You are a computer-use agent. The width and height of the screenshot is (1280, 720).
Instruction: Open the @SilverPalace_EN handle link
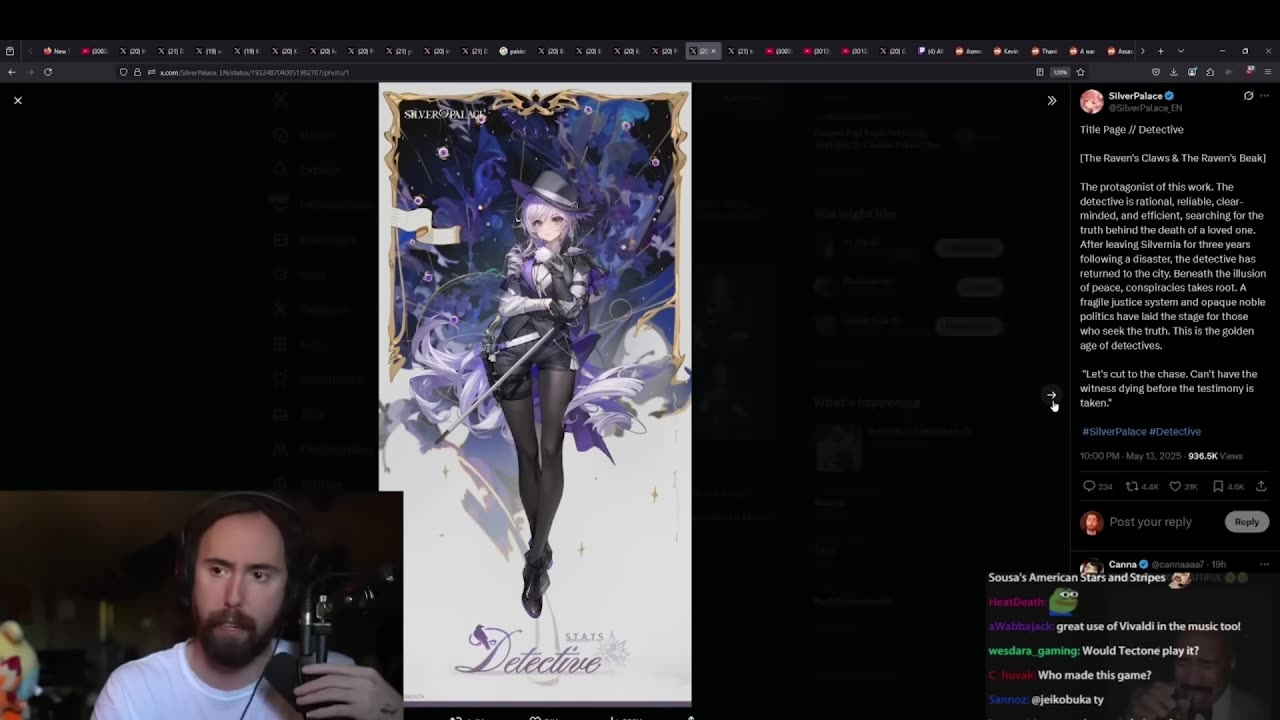pyautogui.click(x=1145, y=108)
